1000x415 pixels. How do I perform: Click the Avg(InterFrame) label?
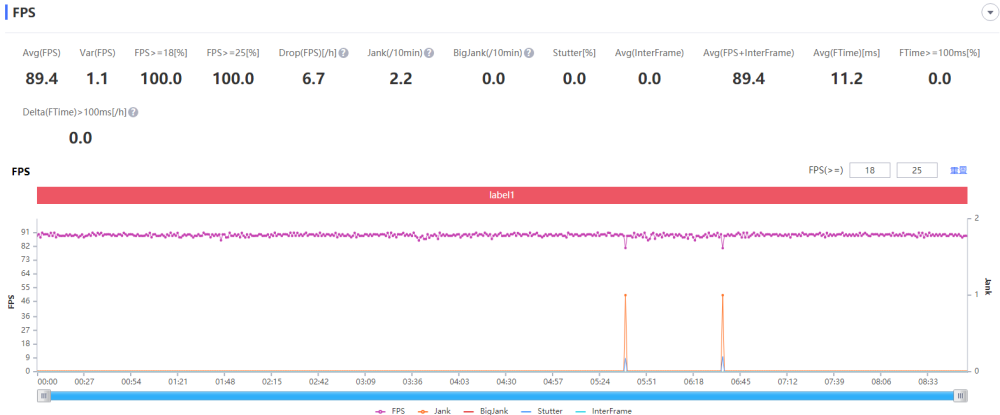649,53
